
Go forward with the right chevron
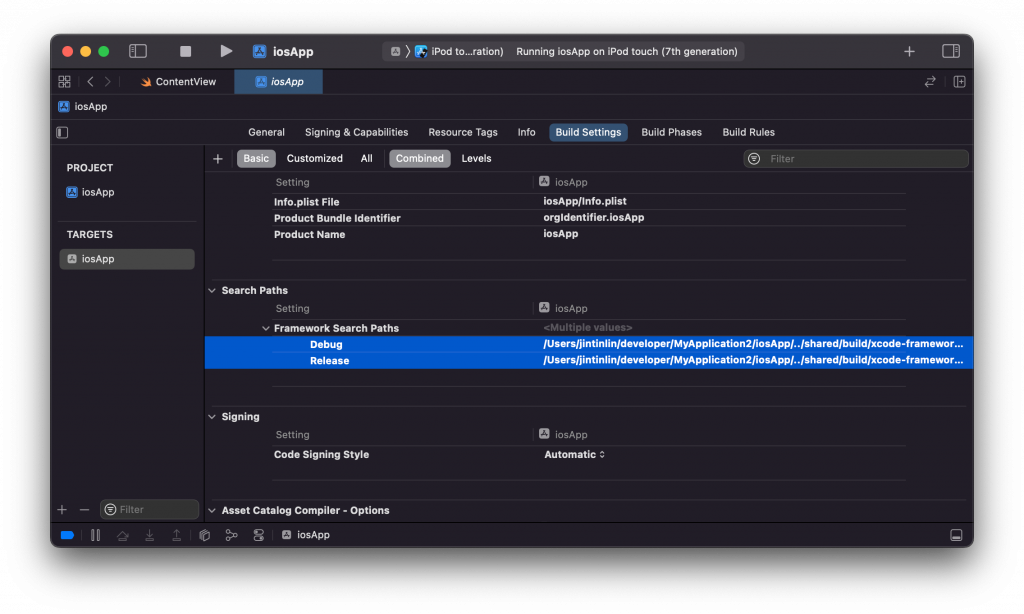click(108, 82)
